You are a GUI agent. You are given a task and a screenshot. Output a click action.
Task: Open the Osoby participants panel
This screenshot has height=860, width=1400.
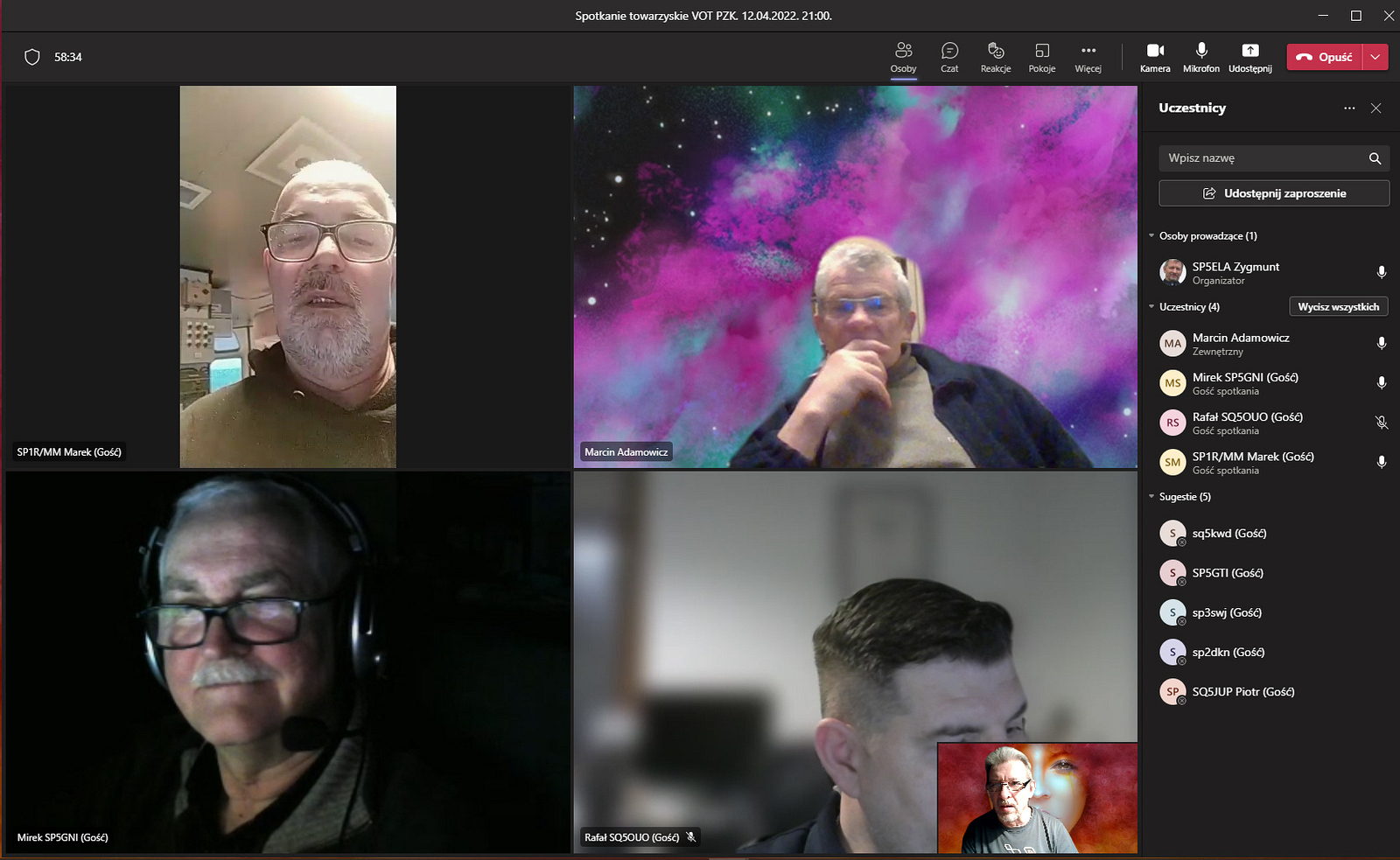point(903,58)
